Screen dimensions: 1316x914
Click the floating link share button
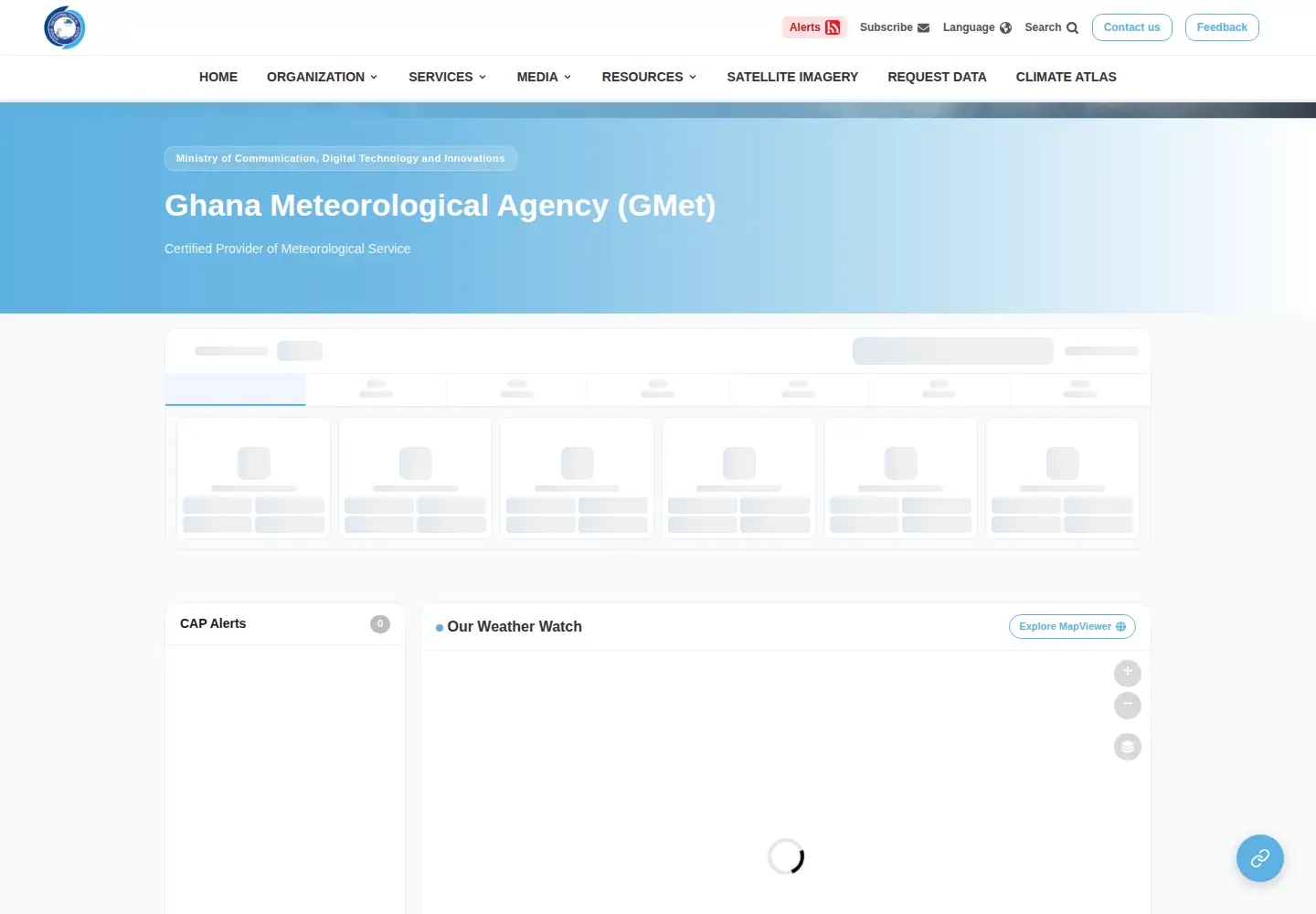(1260, 858)
